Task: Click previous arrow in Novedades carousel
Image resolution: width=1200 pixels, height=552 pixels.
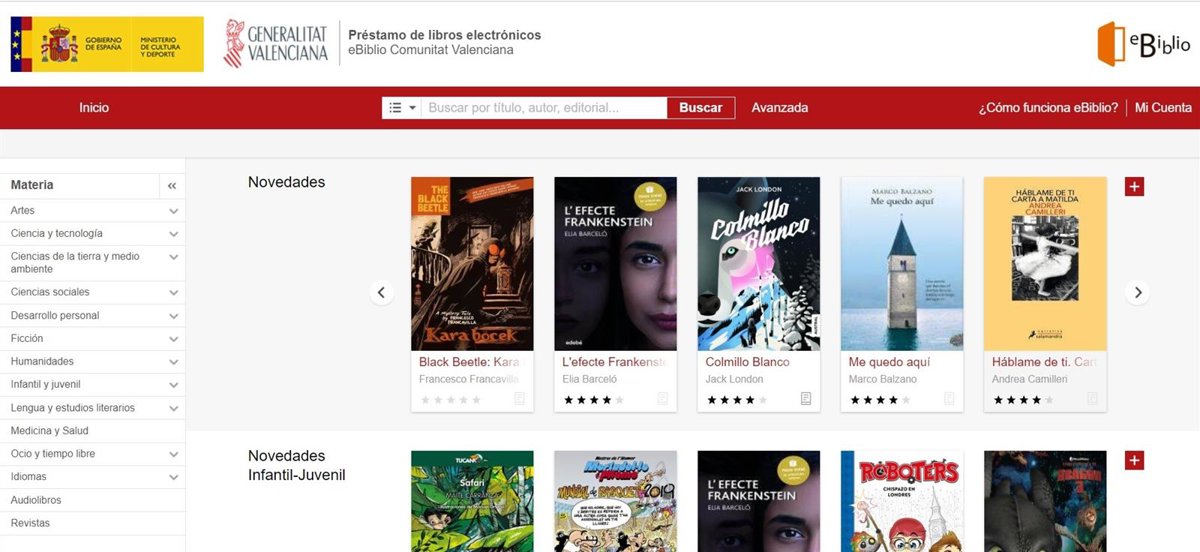Action: click(x=381, y=293)
